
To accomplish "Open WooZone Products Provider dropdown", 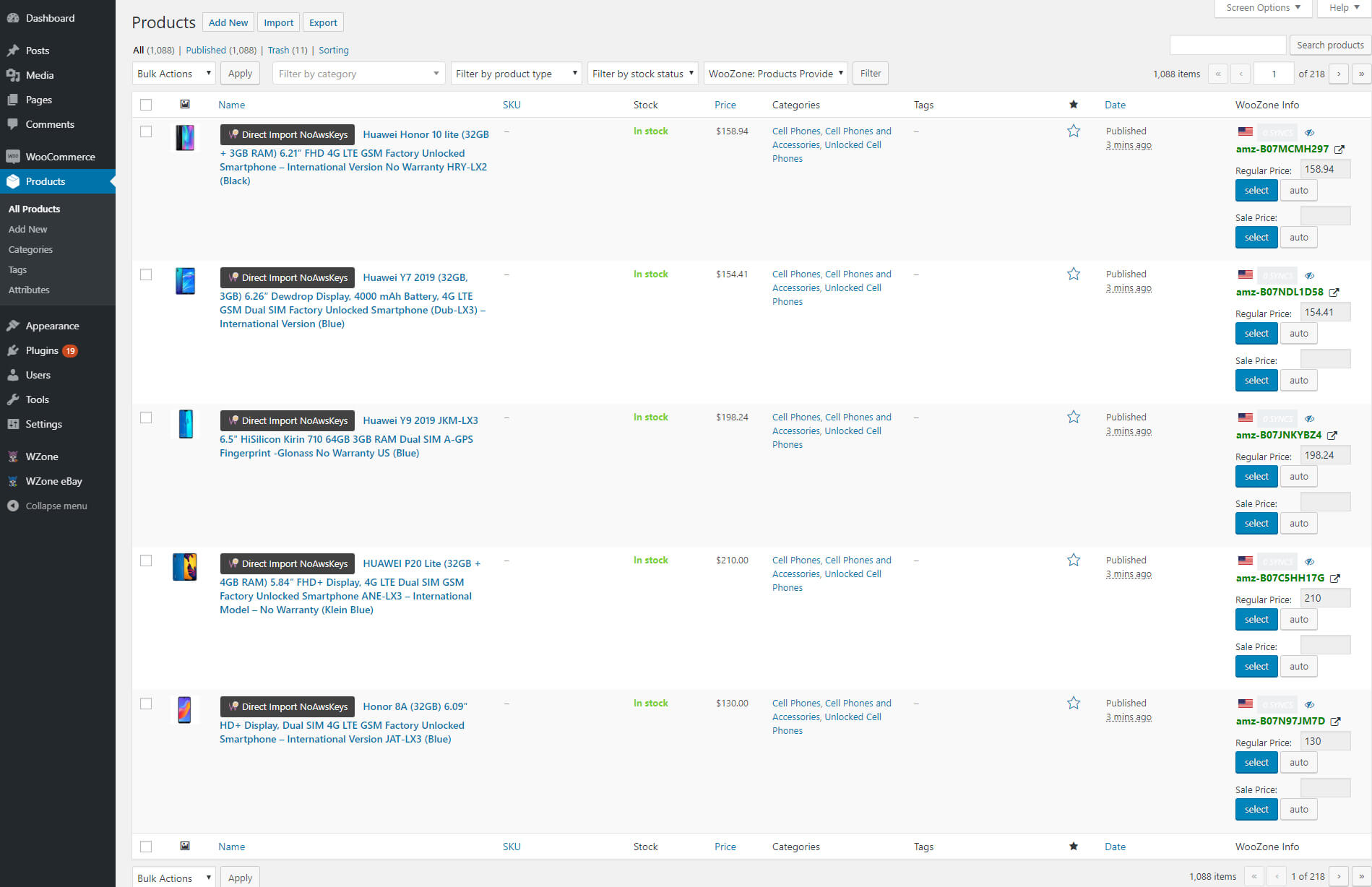I will (x=775, y=74).
